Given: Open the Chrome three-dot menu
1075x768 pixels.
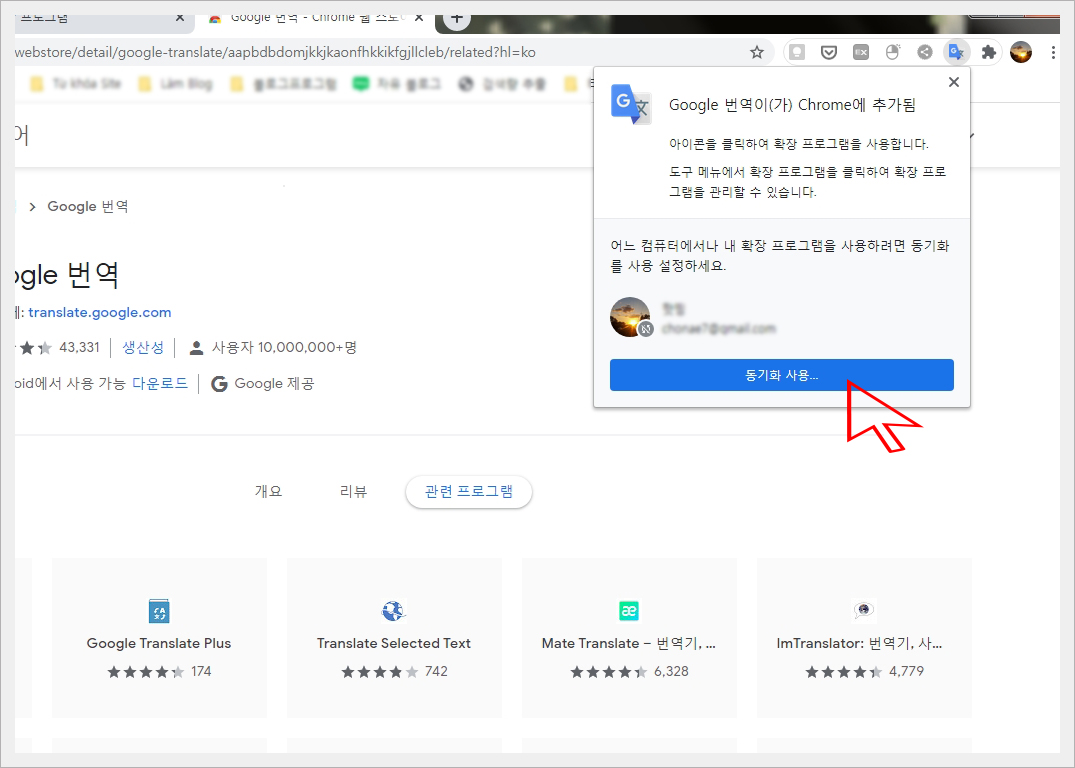Looking at the screenshot, I should [x=1053, y=52].
